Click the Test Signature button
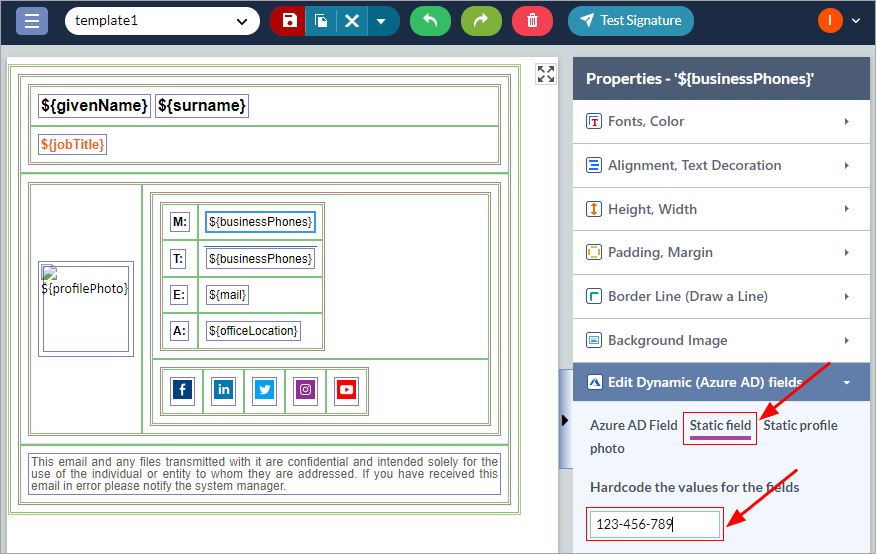876x554 pixels. click(x=631, y=21)
